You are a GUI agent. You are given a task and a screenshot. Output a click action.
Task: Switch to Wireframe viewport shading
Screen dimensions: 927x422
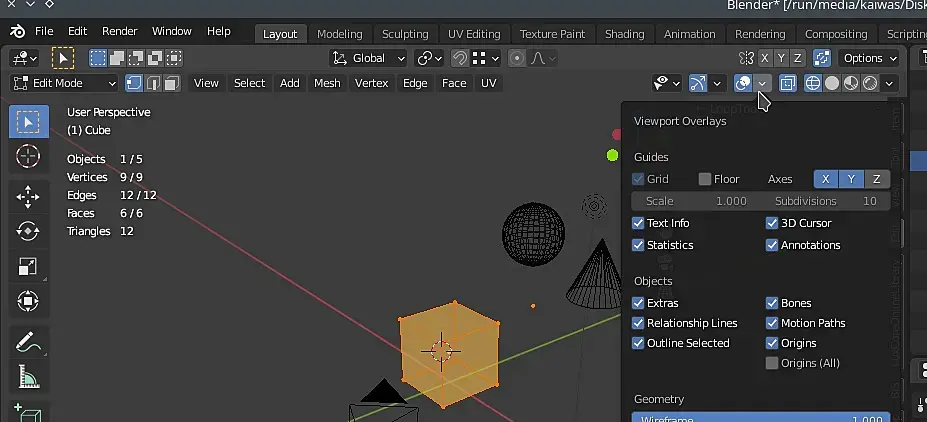[813, 83]
